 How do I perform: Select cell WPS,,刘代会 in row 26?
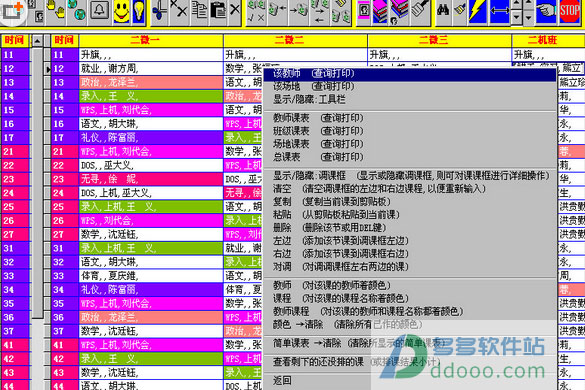(x=151, y=221)
